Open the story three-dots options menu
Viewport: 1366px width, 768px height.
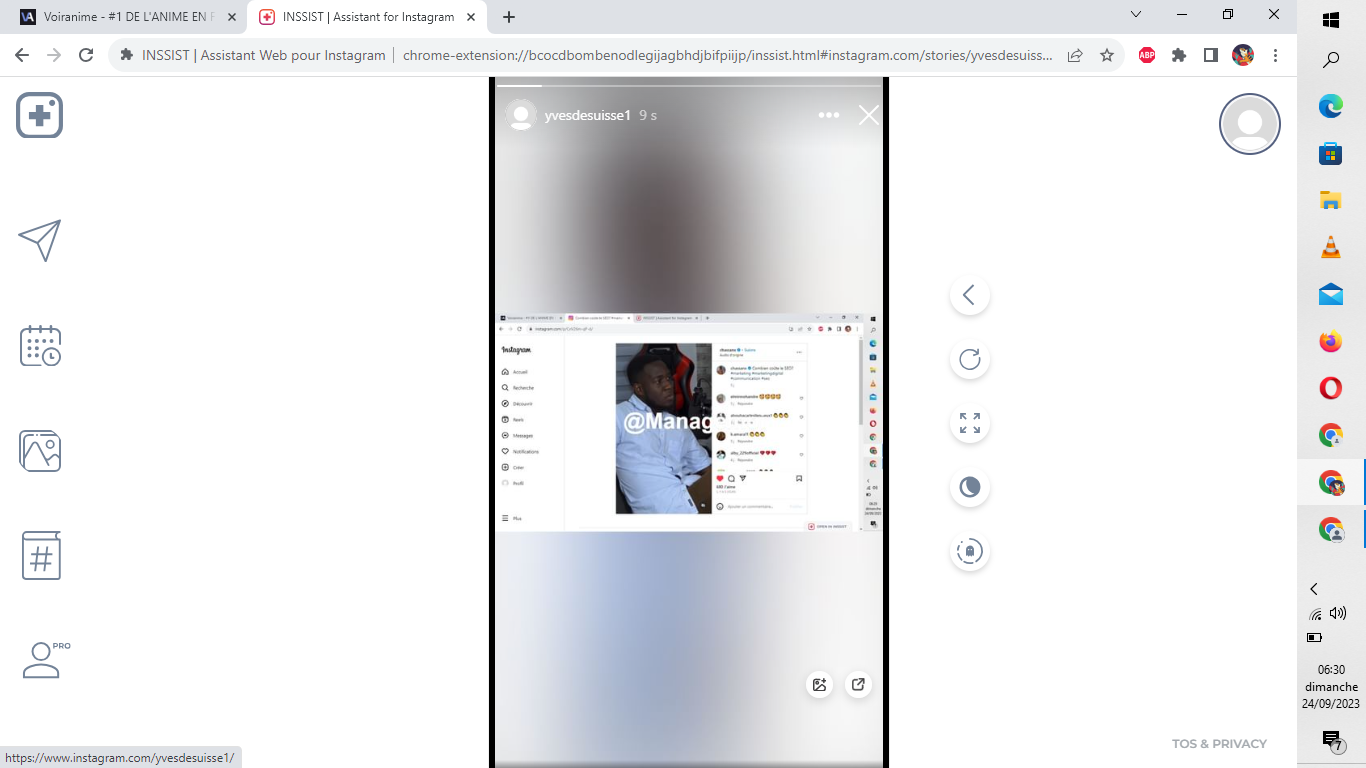click(x=829, y=115)
